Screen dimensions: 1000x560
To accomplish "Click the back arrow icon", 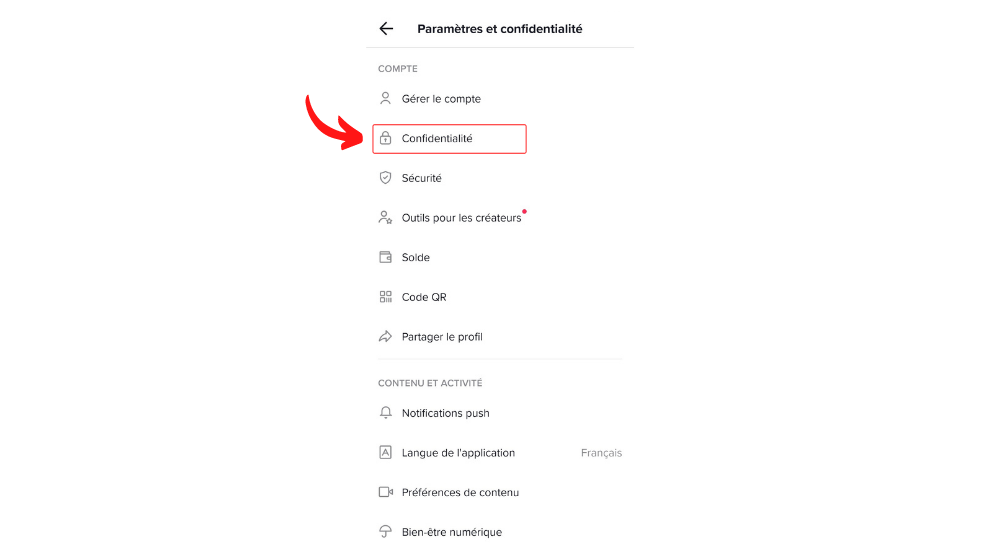I will pyautogui.click(x=386, y=29).
